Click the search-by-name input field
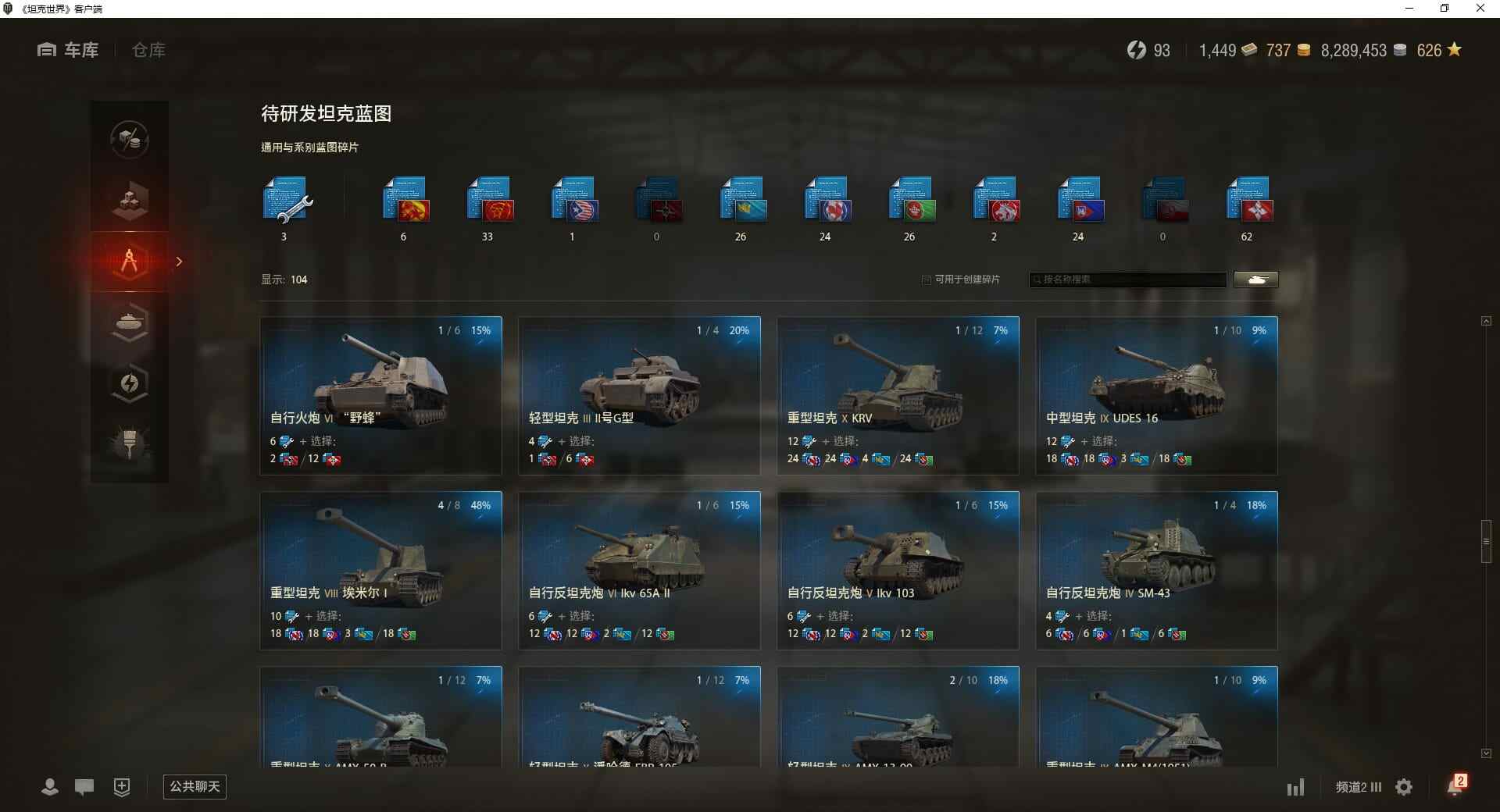 tap(1128, 280)
